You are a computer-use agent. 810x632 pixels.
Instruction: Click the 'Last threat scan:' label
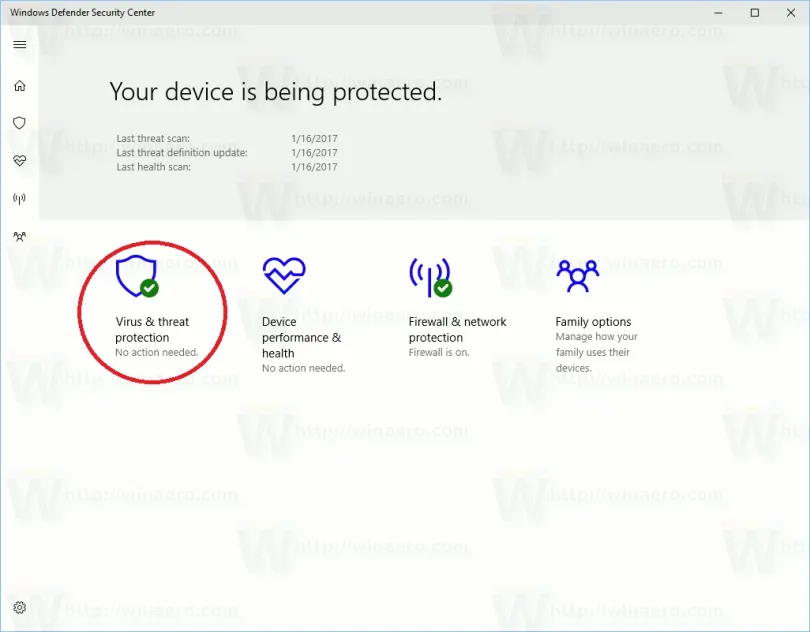(x=153, y=138)
